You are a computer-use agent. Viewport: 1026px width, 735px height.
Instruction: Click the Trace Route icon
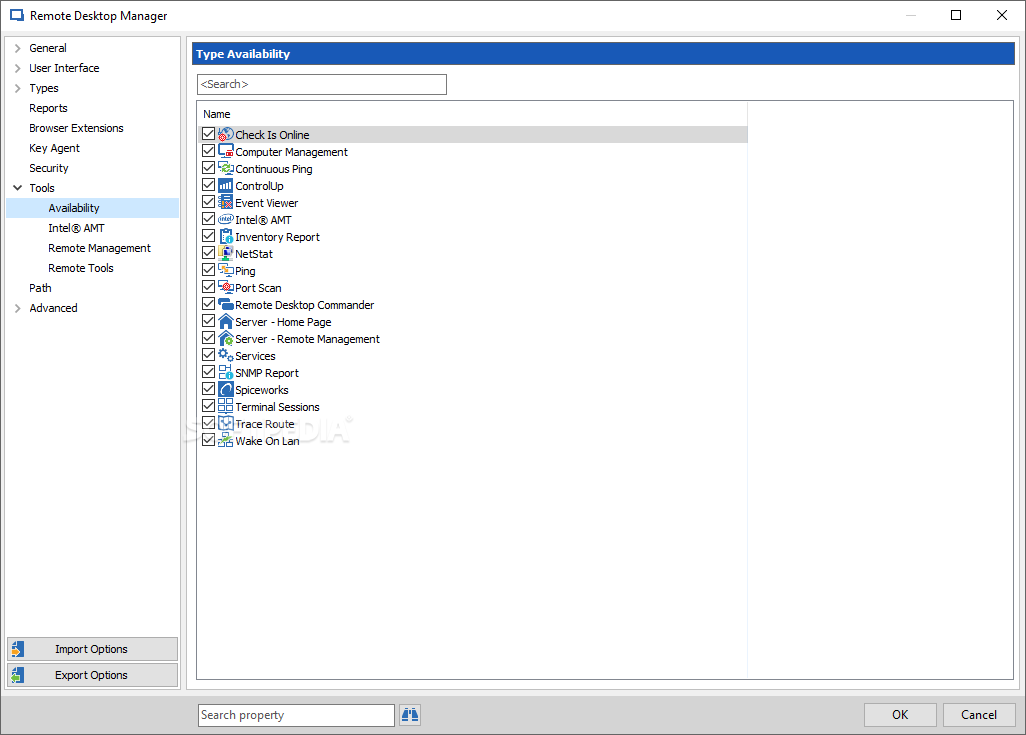pos(225,423)
